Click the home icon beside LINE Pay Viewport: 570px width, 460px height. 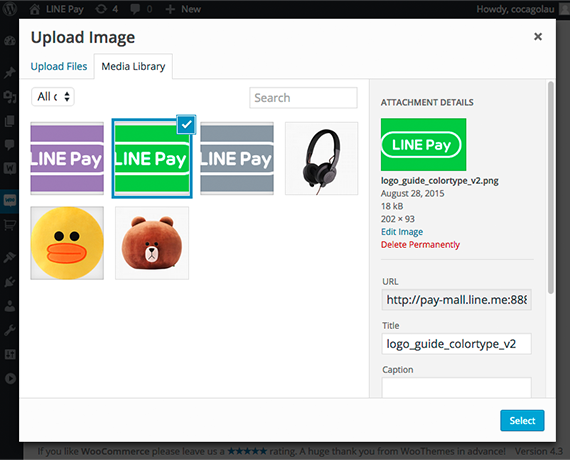[35, 9]
